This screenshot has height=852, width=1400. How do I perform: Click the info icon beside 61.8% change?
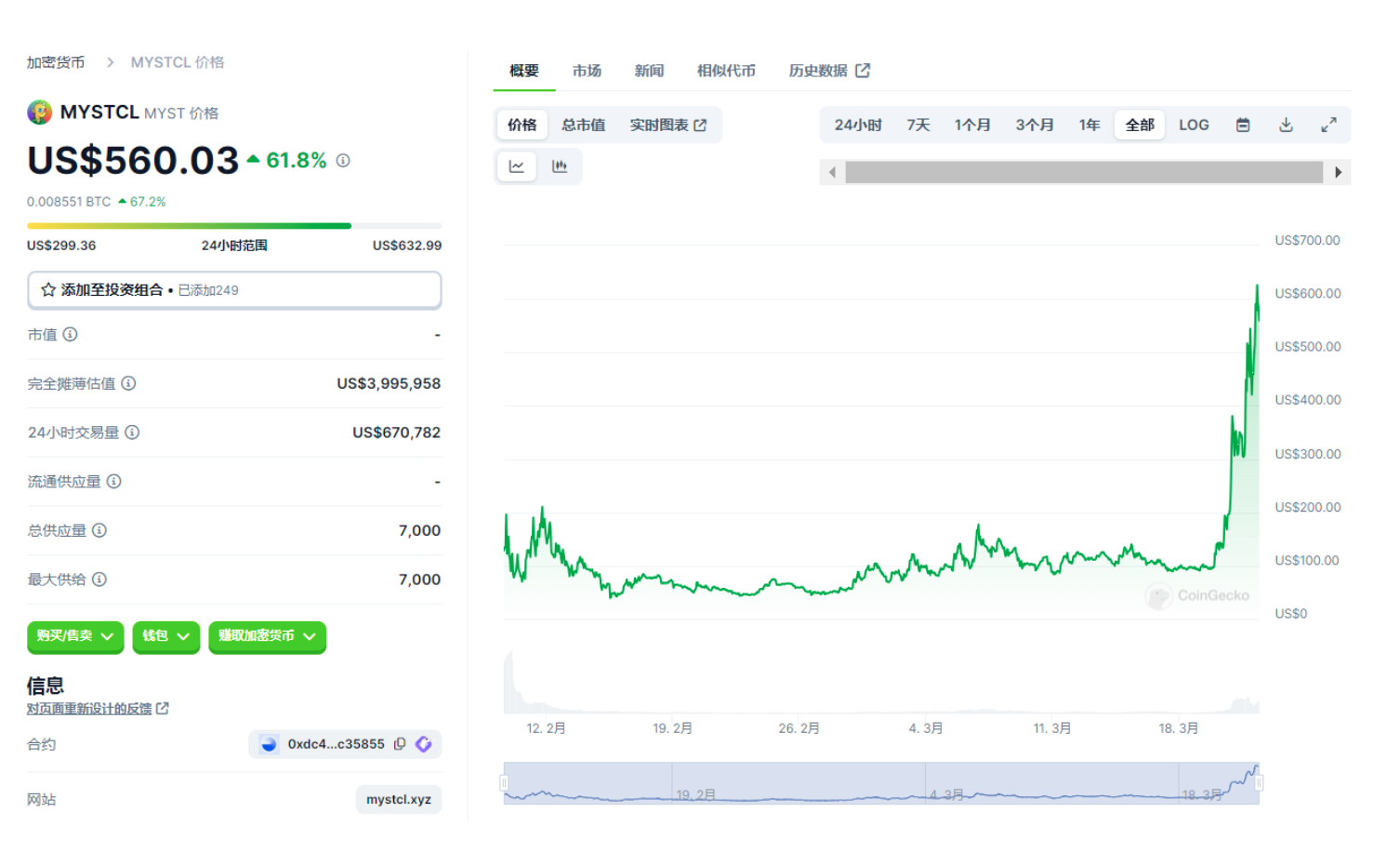click(343, 160)
